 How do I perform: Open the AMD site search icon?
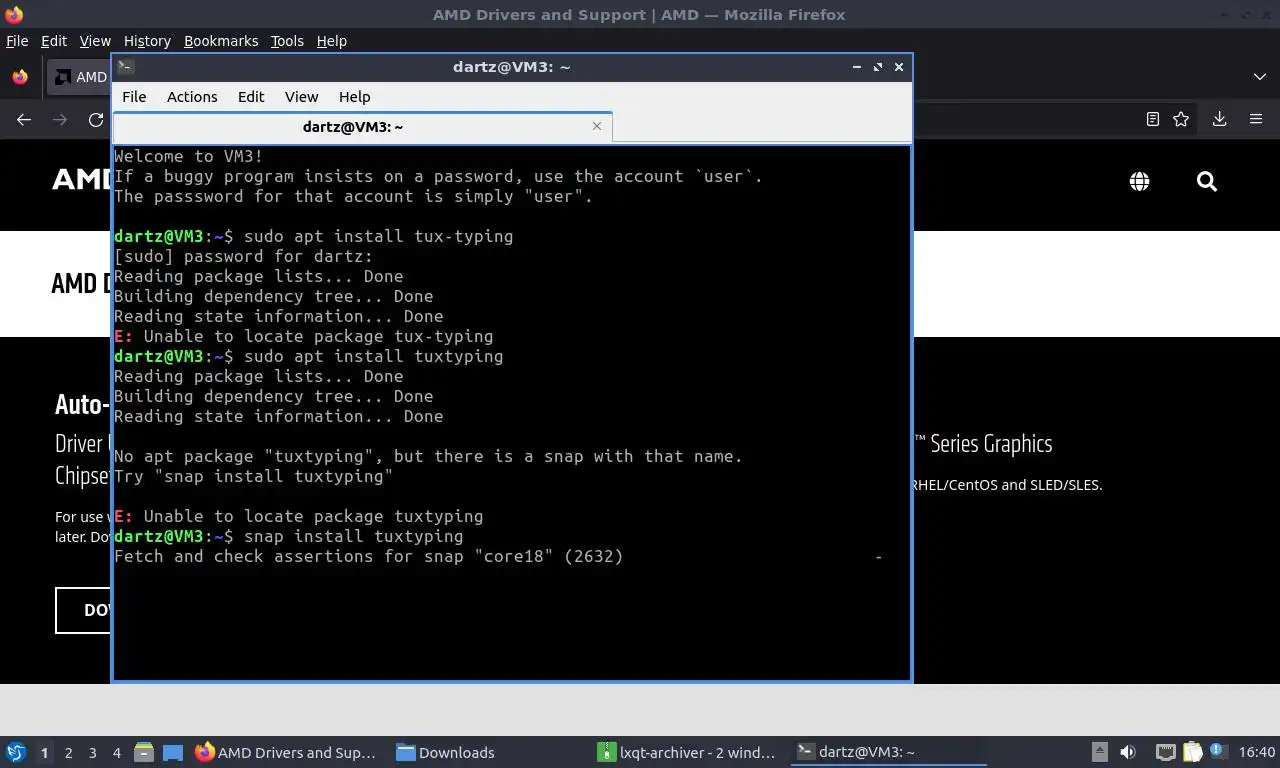[1207, 181]
